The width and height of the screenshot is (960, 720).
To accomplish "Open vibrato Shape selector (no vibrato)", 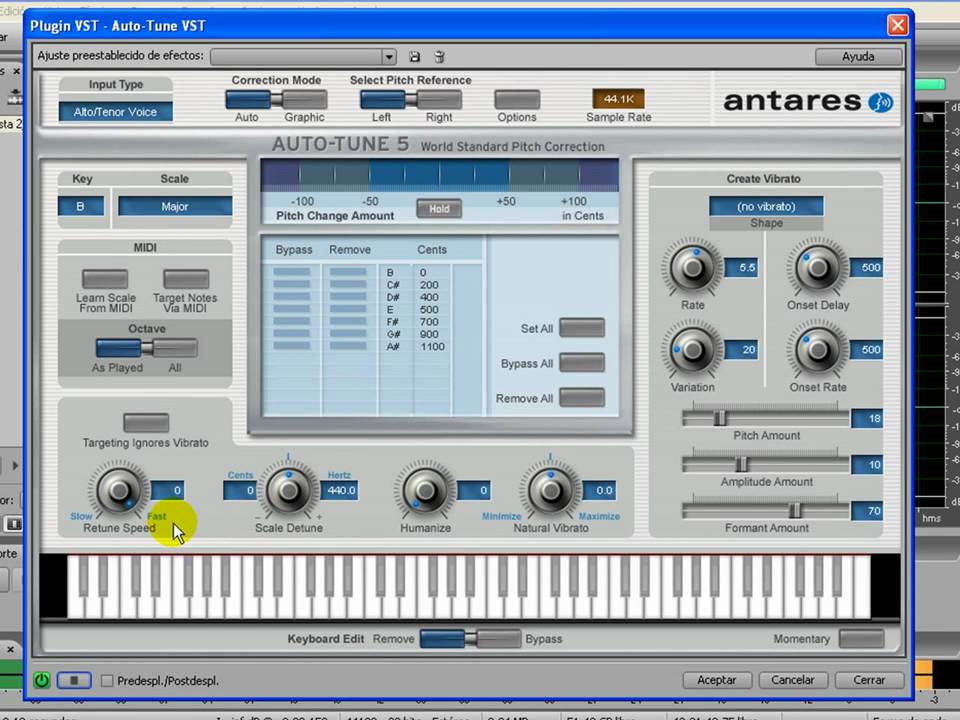I will (766, 206).
